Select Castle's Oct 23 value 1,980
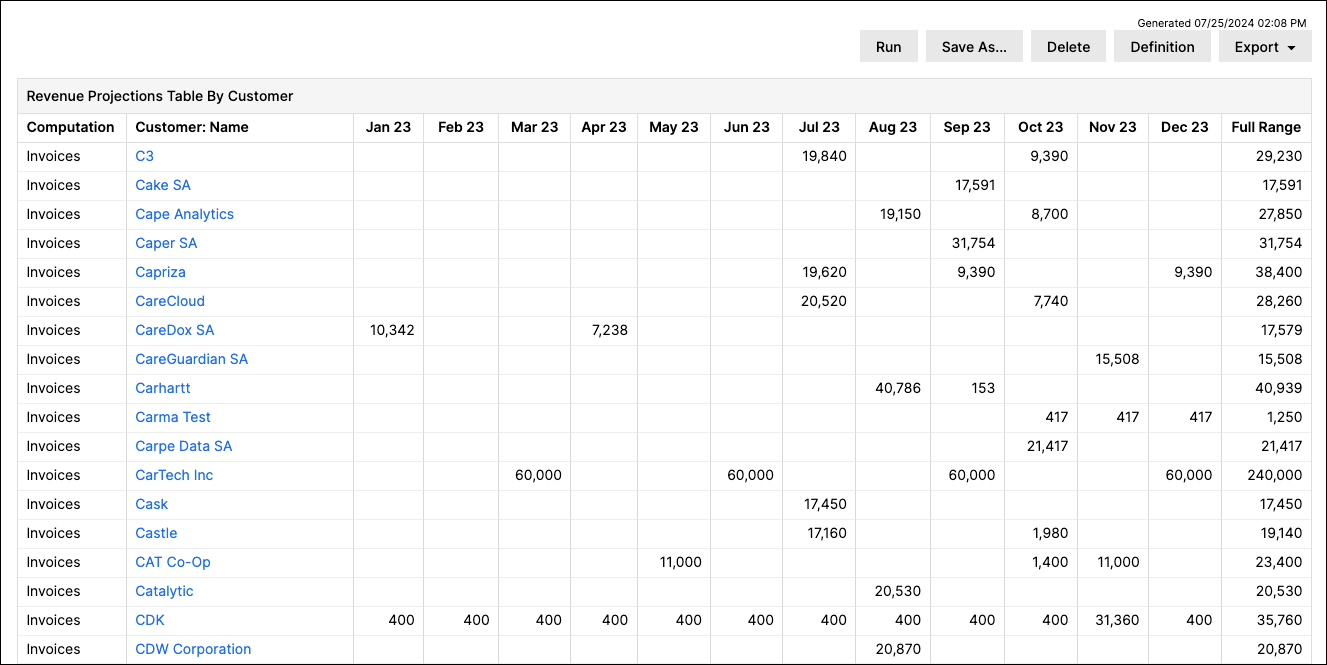Screen dimensions: 1327x665 [x=1051, y=533]
